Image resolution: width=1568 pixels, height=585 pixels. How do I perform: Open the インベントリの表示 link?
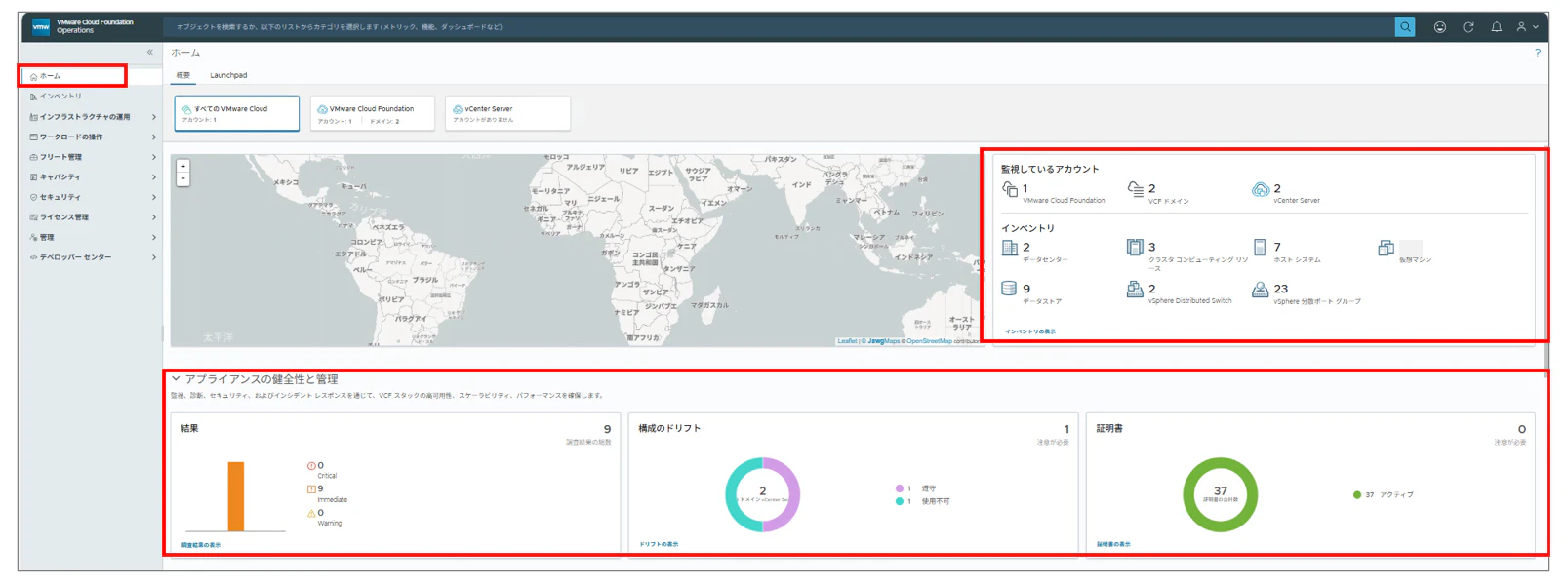[1030, 331]
